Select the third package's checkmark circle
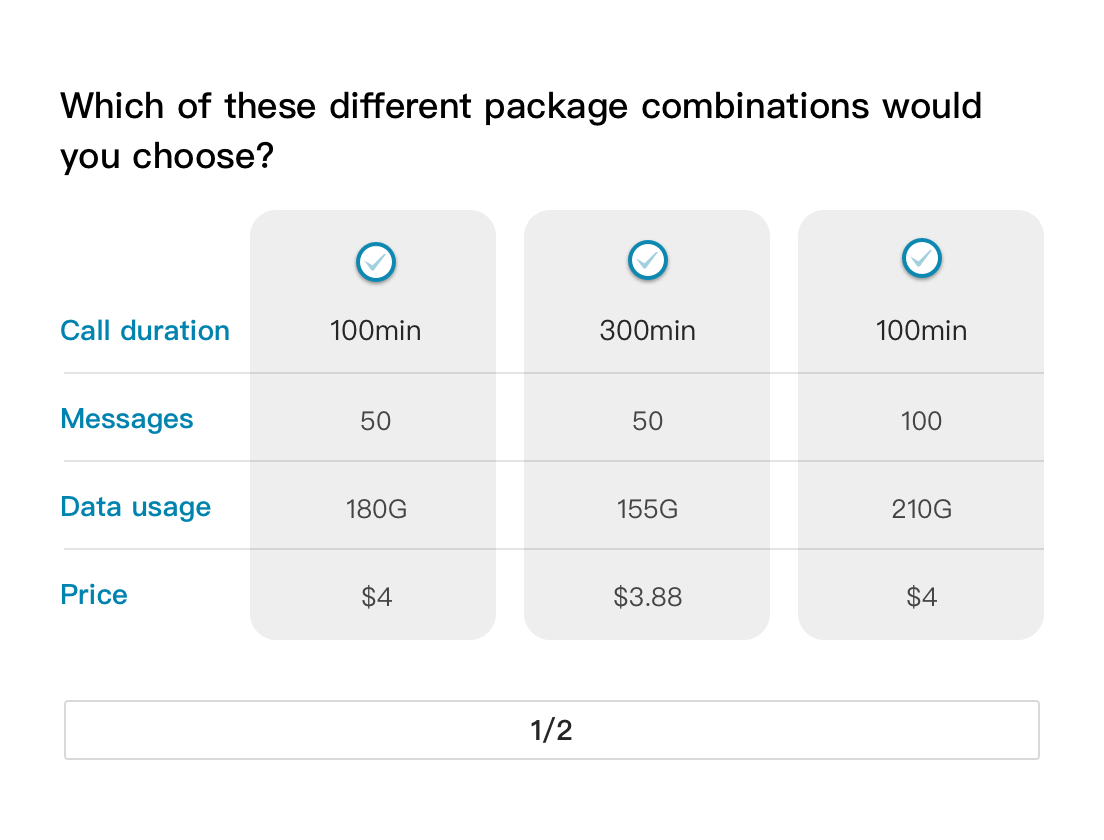1104x840 pixels. (x=922, y=258)
